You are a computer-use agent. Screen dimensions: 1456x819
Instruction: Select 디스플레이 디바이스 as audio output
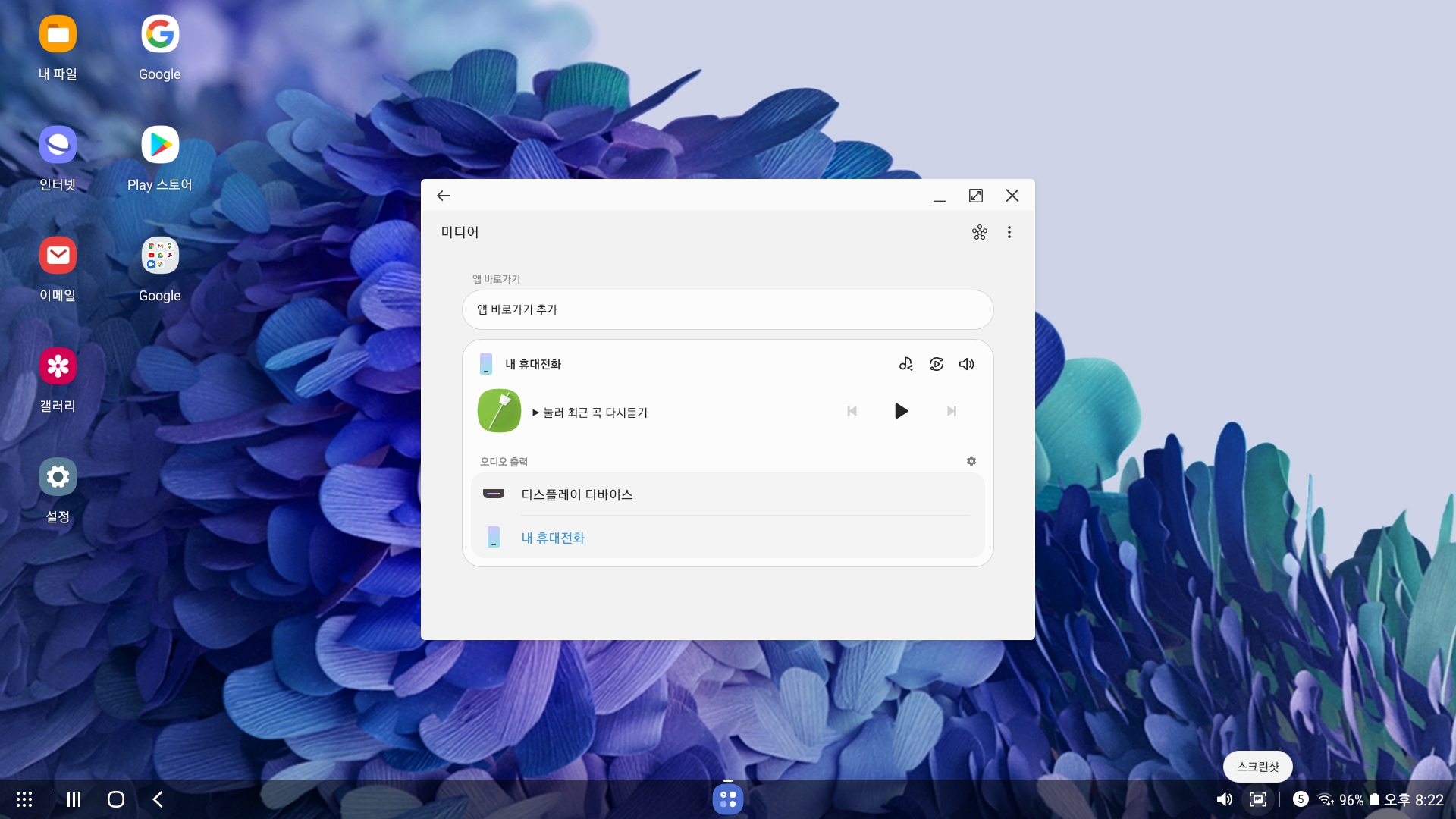pos(576,494)
